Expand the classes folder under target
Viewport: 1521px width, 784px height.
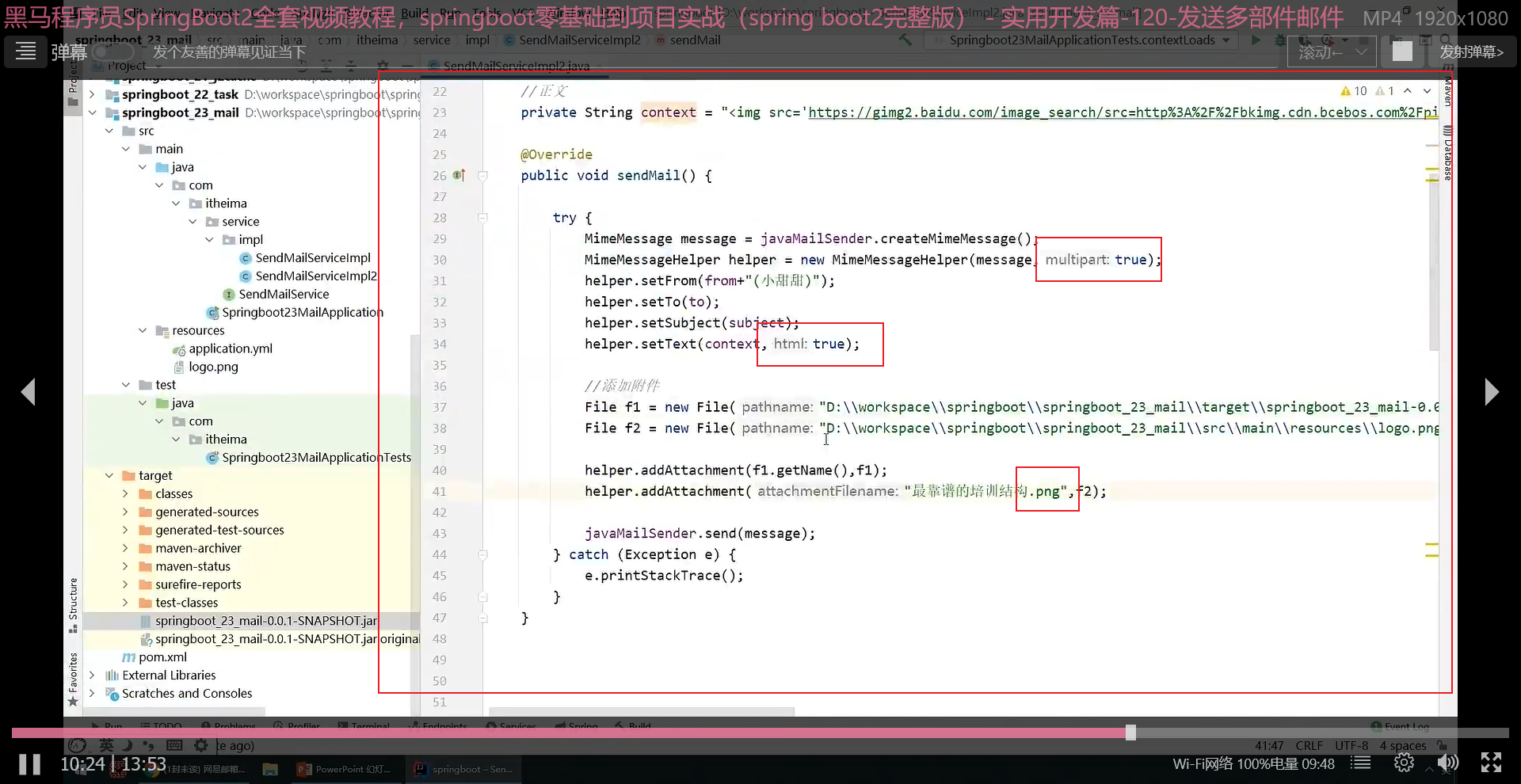coord(125,494)
